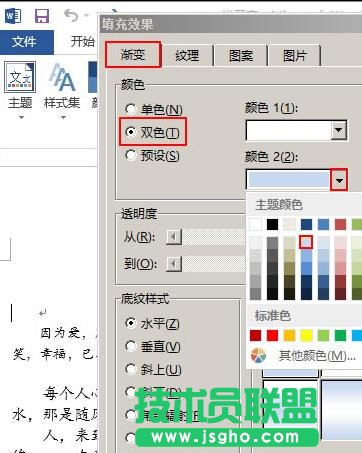
Task: Pick the black theme color swatch
Action: click(272, 224)
